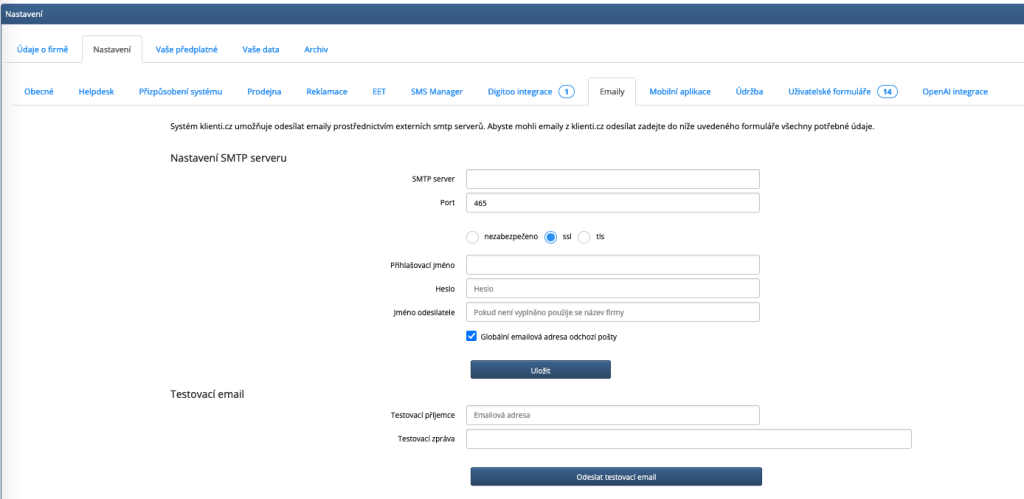Viewport: 1024px width, 499px height.
Task: Focus the SMTP server input field
Action: (613, 179)
